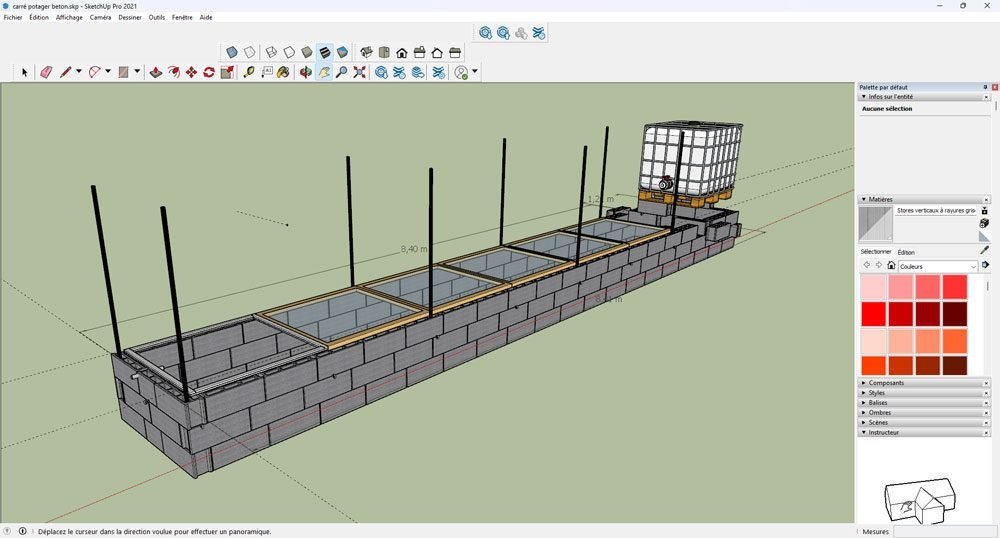Switch to the Back view icon
Image resolution: width=1000 pixels, height=538 pixels.
click(438, 52)
